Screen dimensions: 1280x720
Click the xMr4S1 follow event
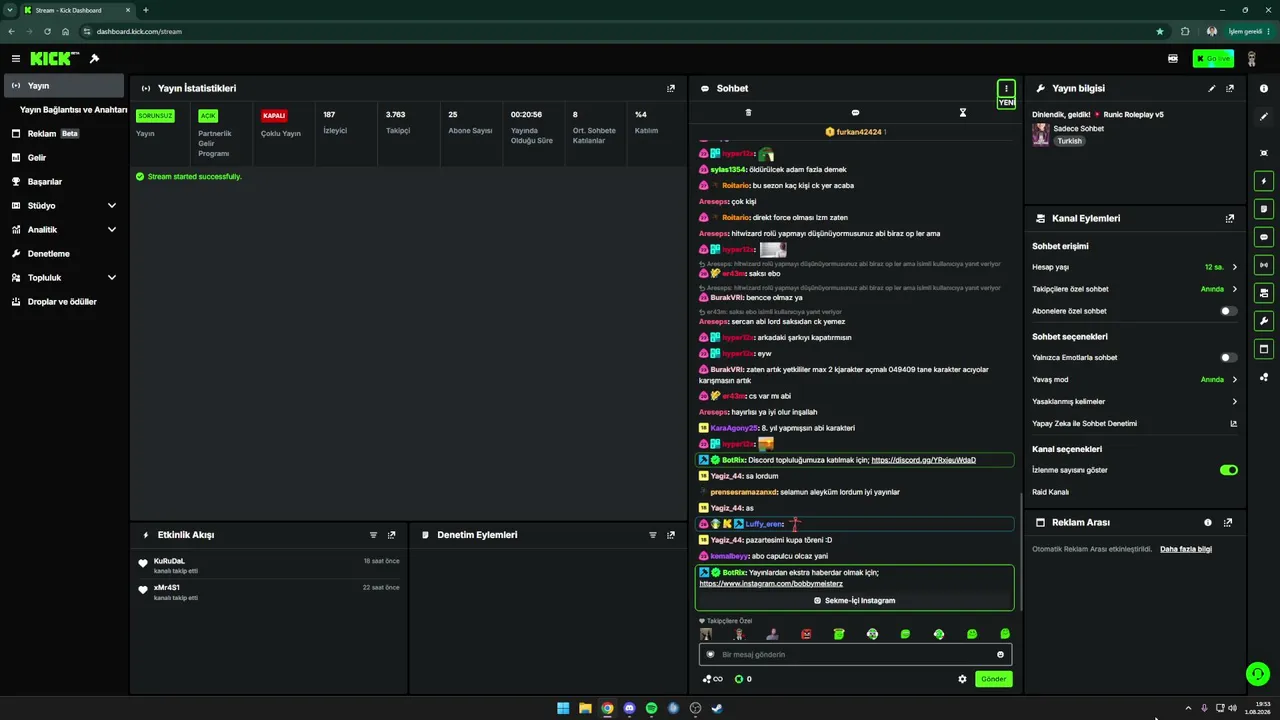point(269,592)
